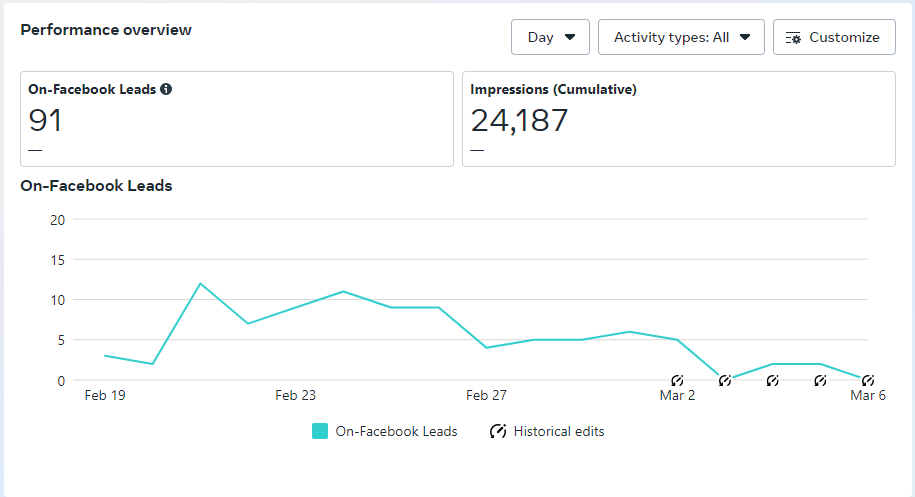
Task: Click the sliders icon in the Customize button
Action: coord(794,37)
